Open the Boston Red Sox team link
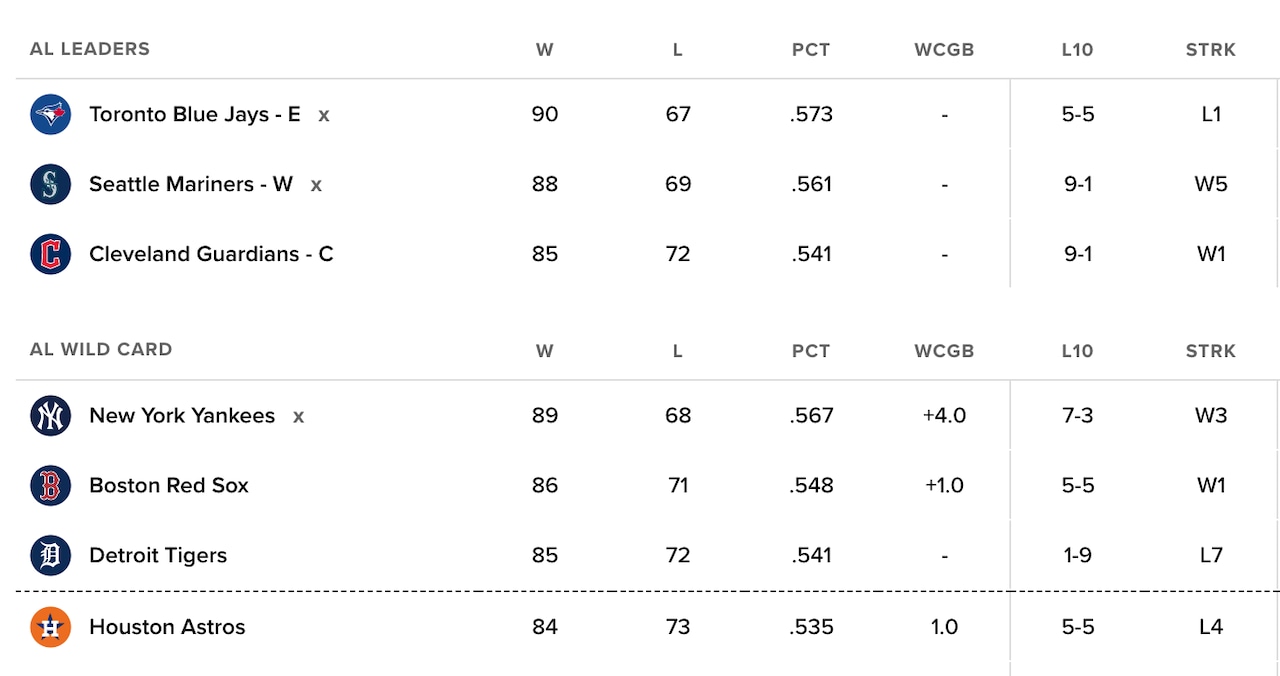The image size is (1280, 676). click(x=168, y=486)
